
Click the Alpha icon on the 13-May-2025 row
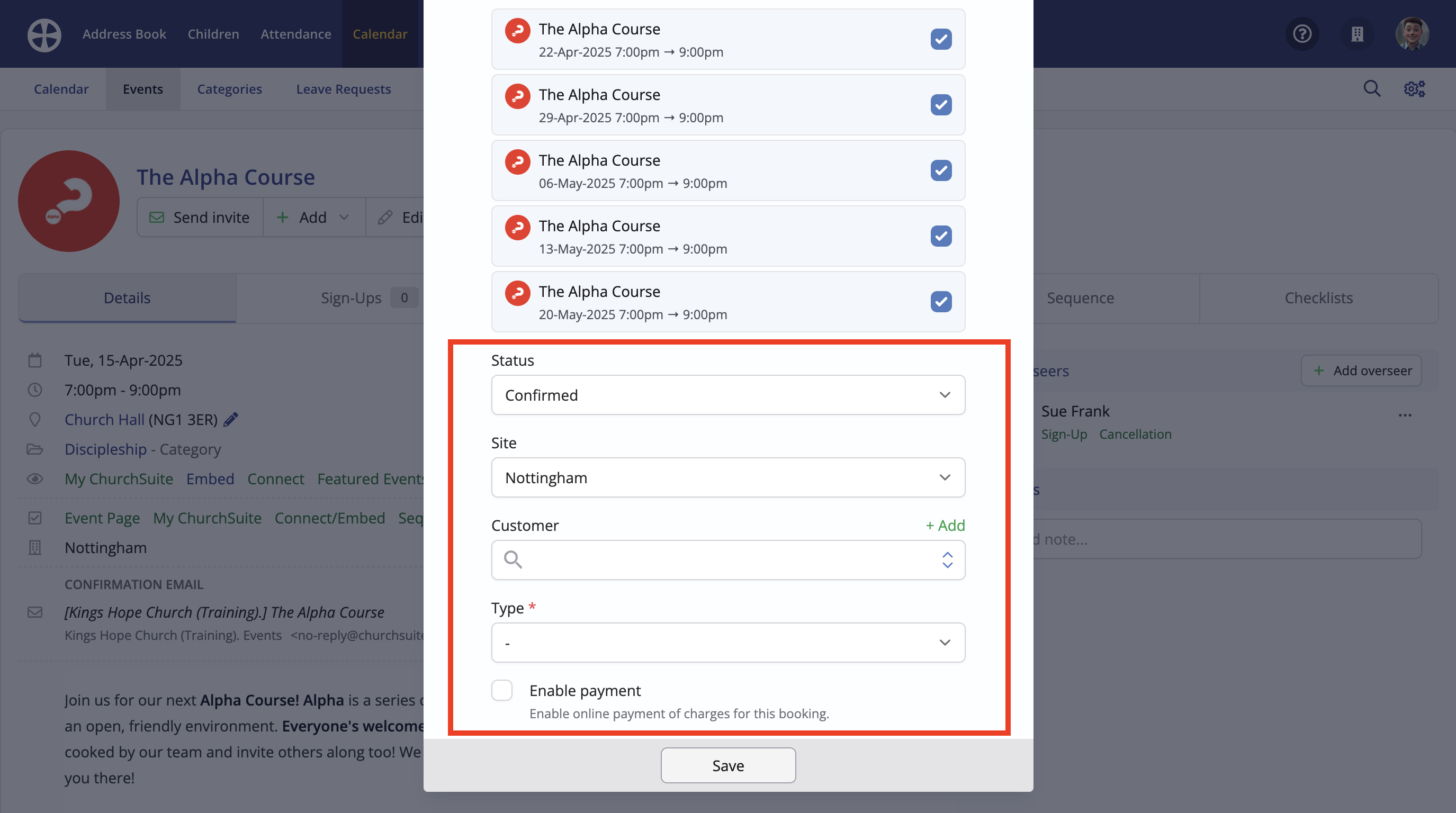pos(517,228)
